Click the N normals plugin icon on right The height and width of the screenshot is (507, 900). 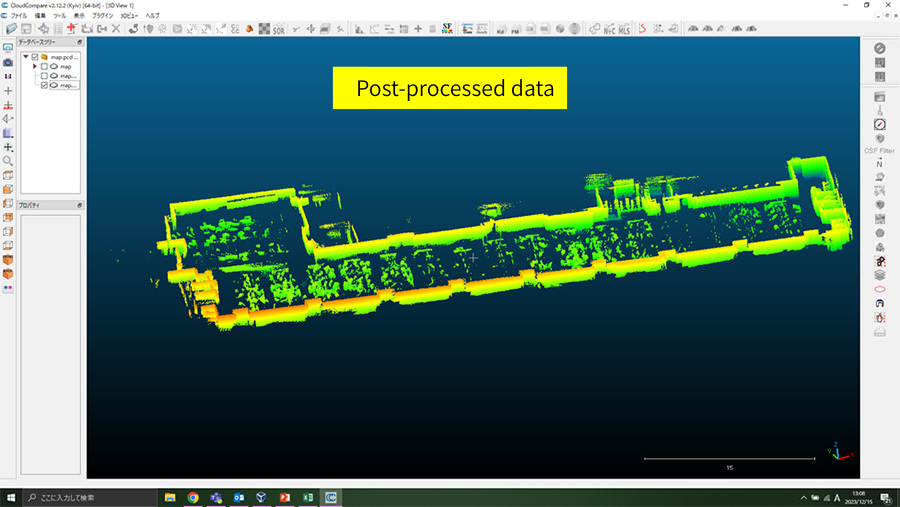coord(879,164)
